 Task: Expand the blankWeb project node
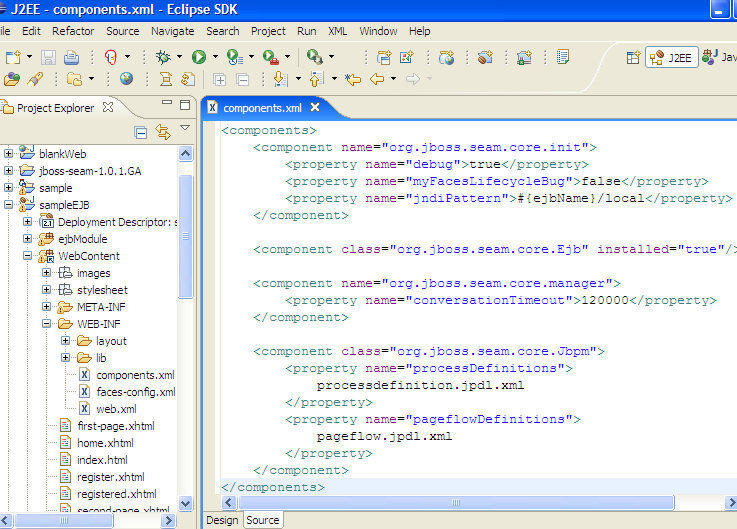pos(8,153)
